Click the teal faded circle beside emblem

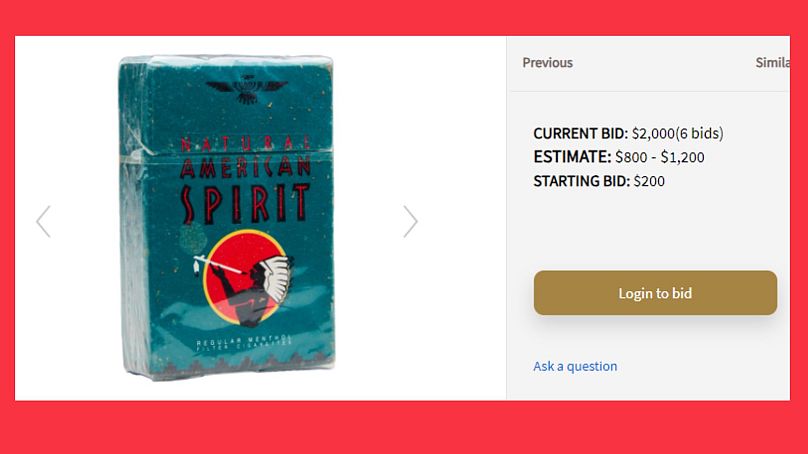coord(193,239)
